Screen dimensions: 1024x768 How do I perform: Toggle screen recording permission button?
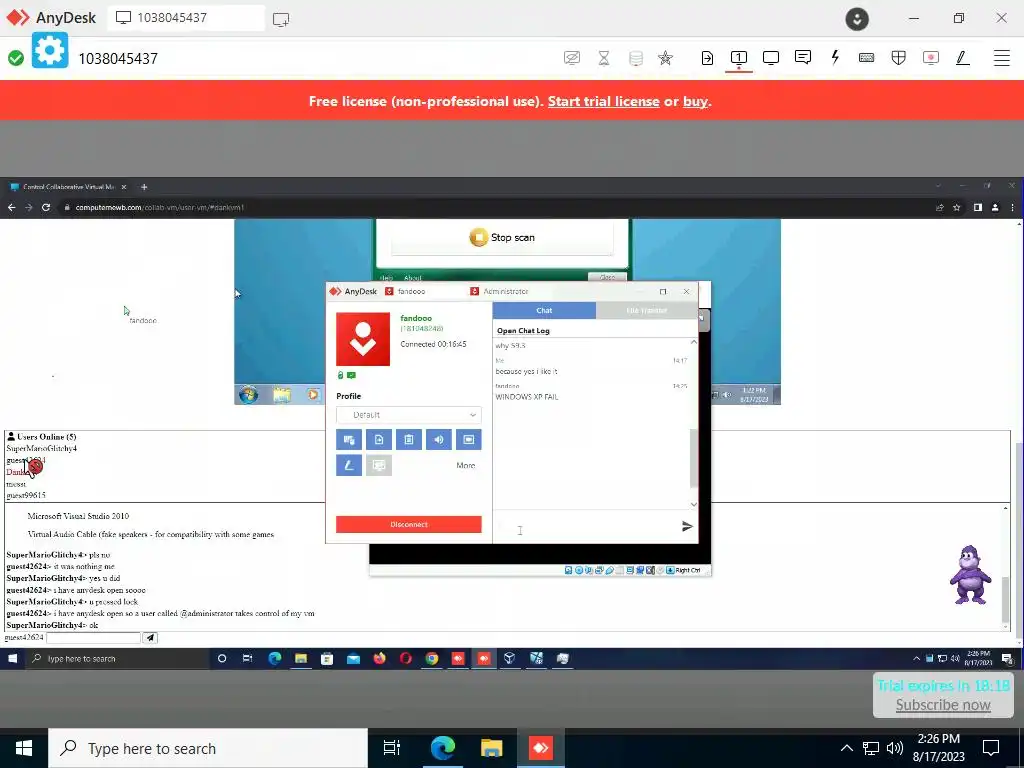pyautogui.click(x=469, y=440)
